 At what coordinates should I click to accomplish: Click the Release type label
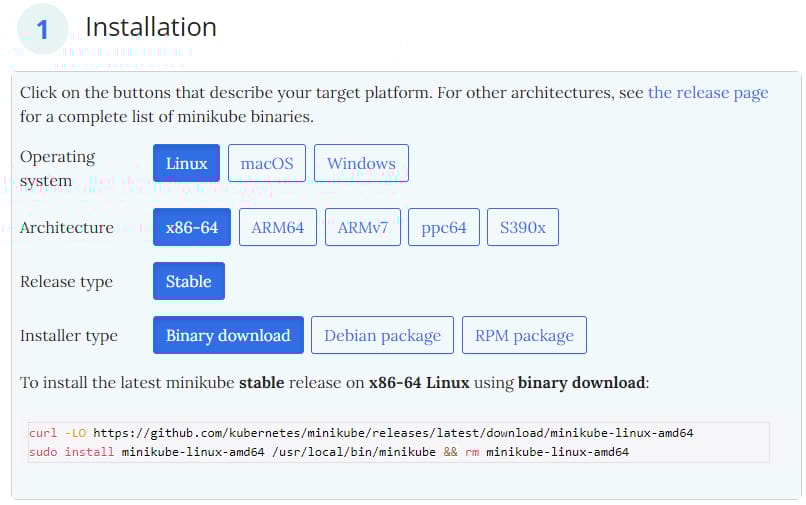(x=66, y=282)
